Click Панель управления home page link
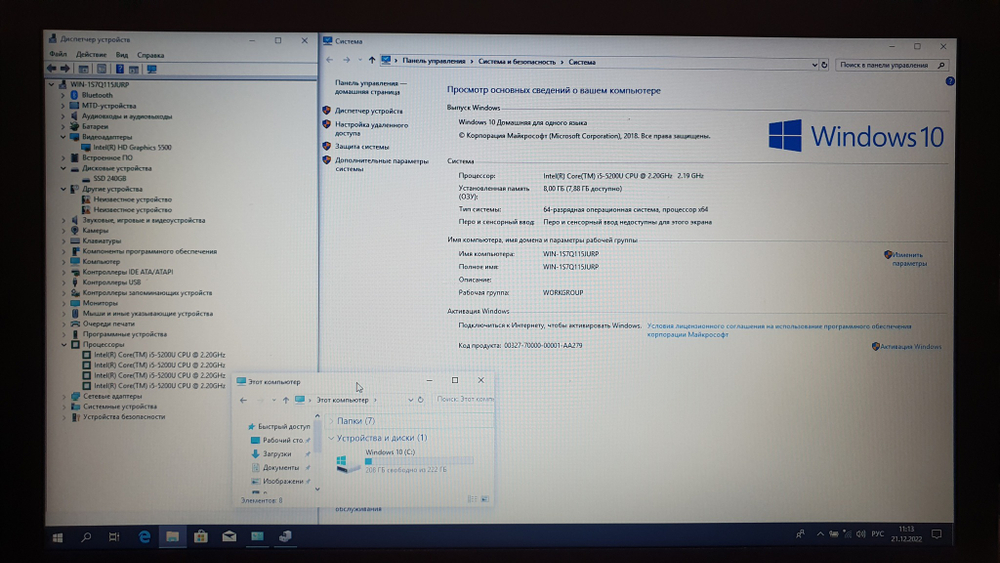Screen dimensions: 1000x563 point(371,87)
